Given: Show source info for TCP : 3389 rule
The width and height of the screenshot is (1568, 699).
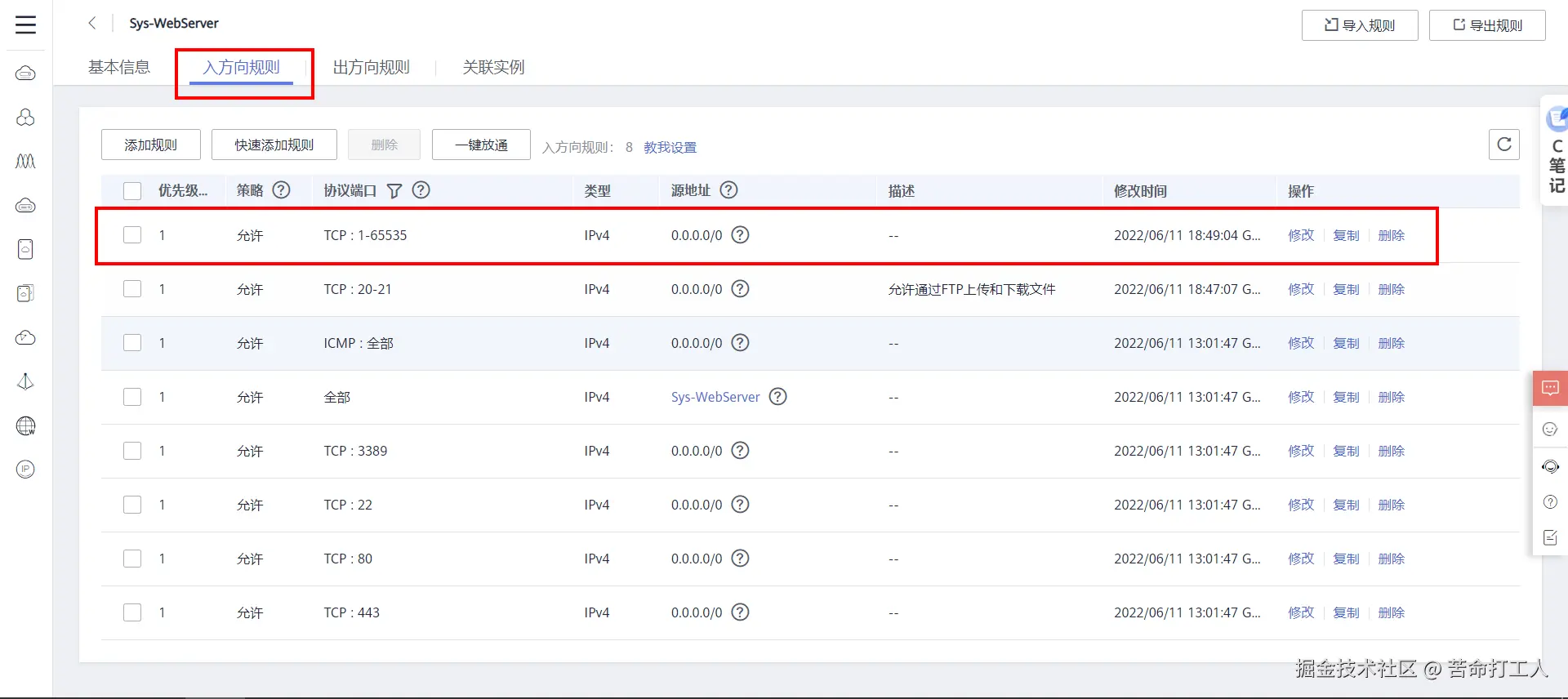Looking at the screenshot, I should [740, 451].
